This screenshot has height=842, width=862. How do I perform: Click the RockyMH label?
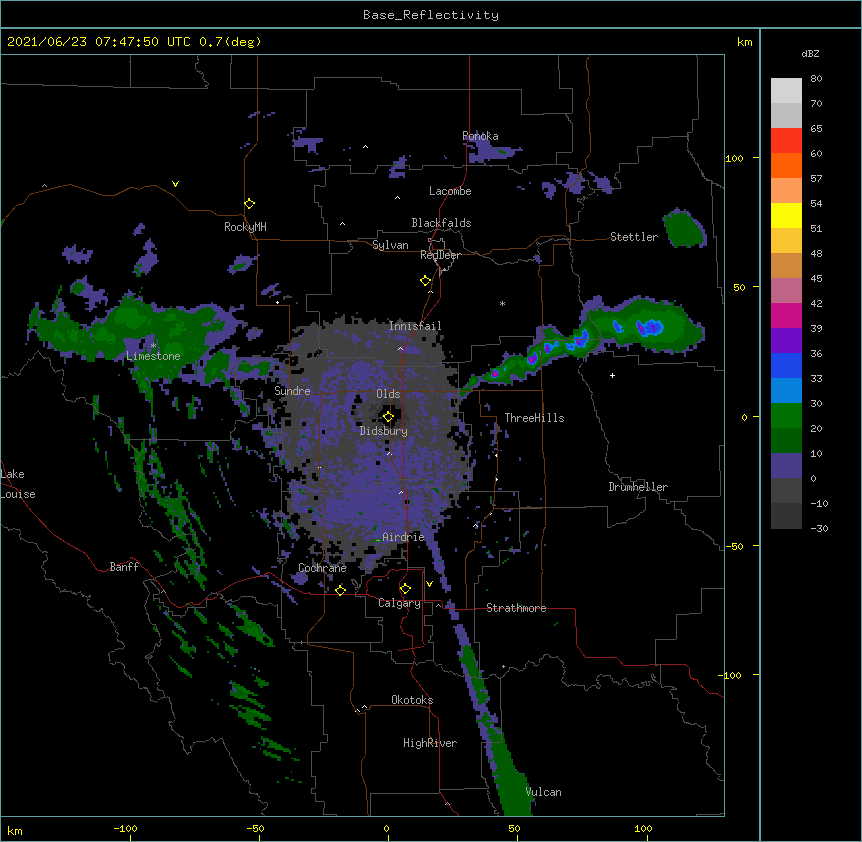click(245, 227)
